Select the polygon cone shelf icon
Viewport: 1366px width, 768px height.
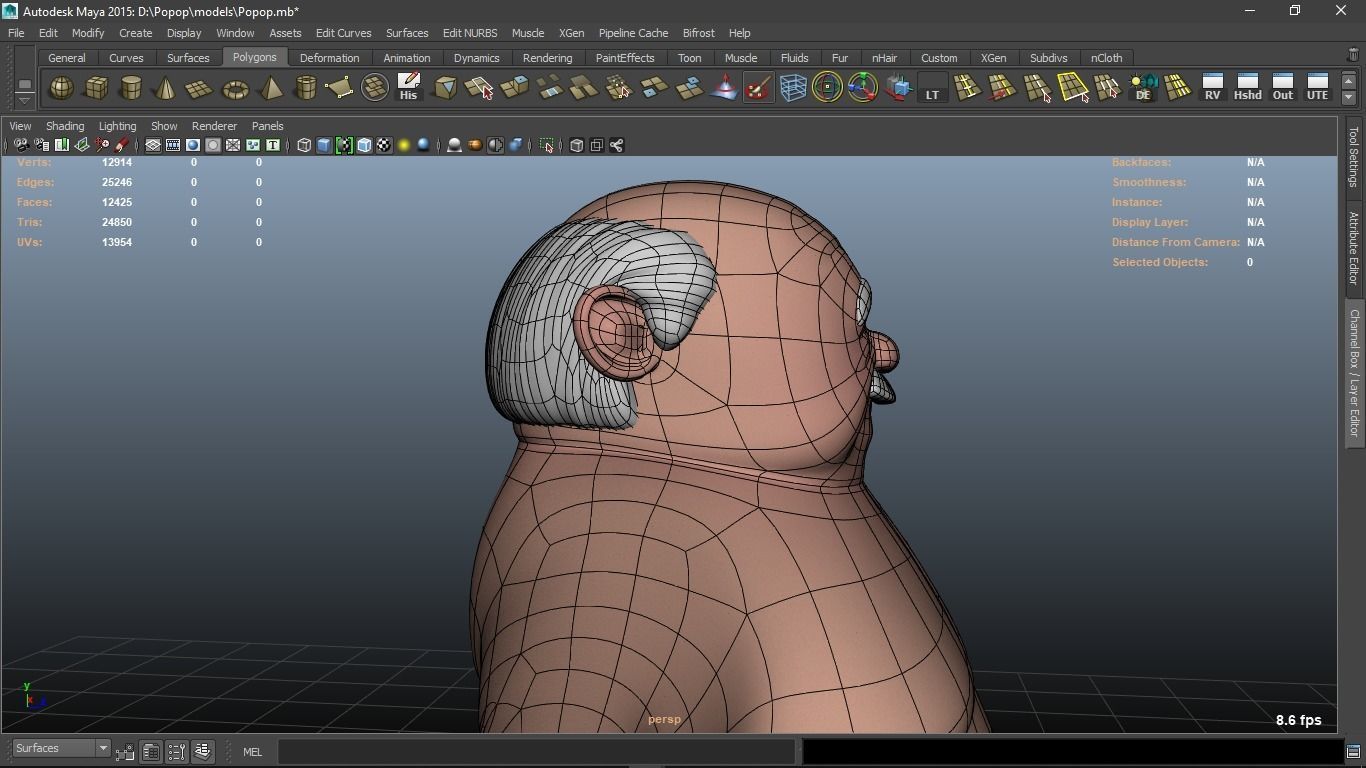click(x=165, y=89)
